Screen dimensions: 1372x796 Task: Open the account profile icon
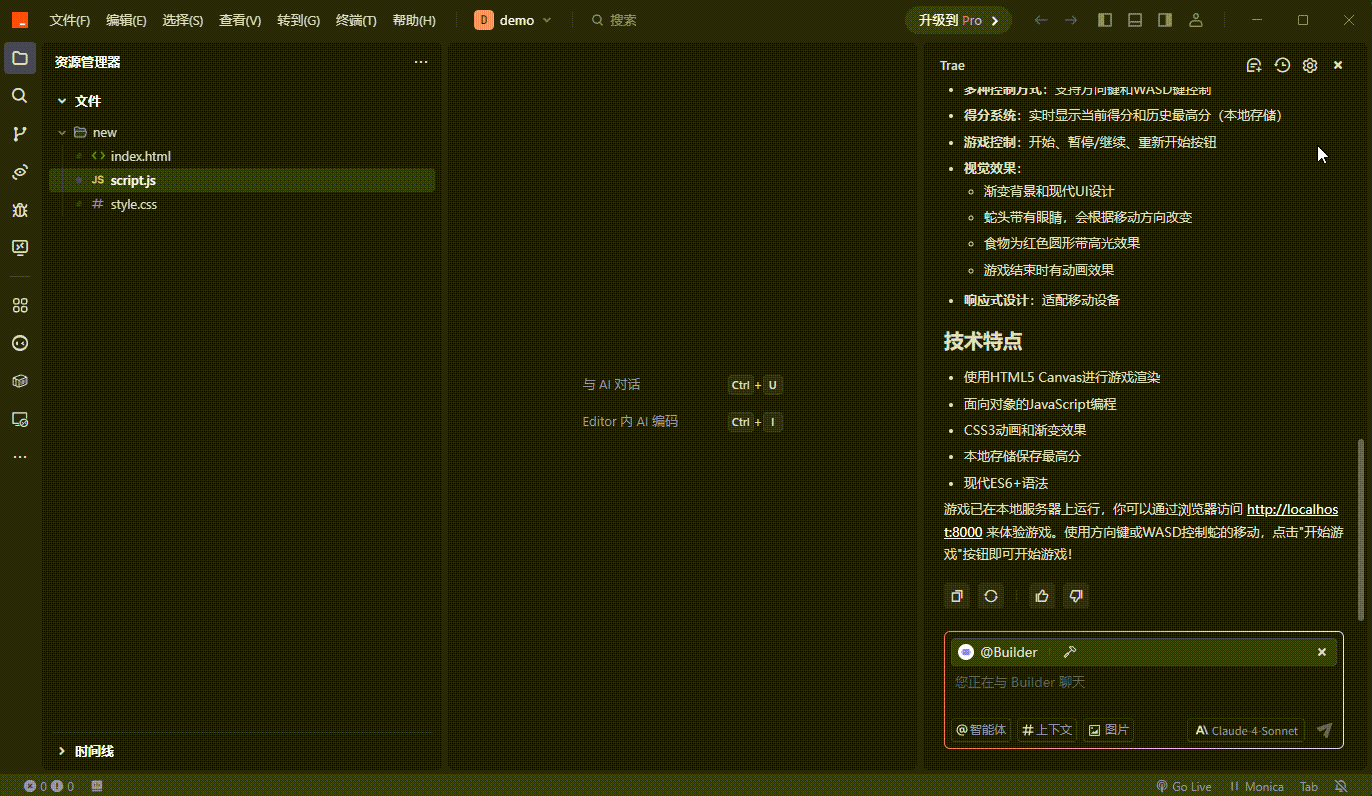click(1196, 20)
